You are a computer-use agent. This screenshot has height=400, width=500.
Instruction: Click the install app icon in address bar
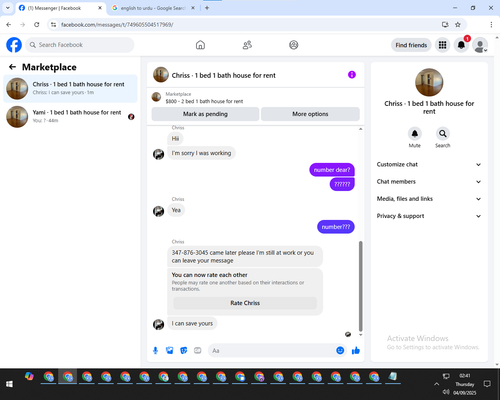point(445,25)
